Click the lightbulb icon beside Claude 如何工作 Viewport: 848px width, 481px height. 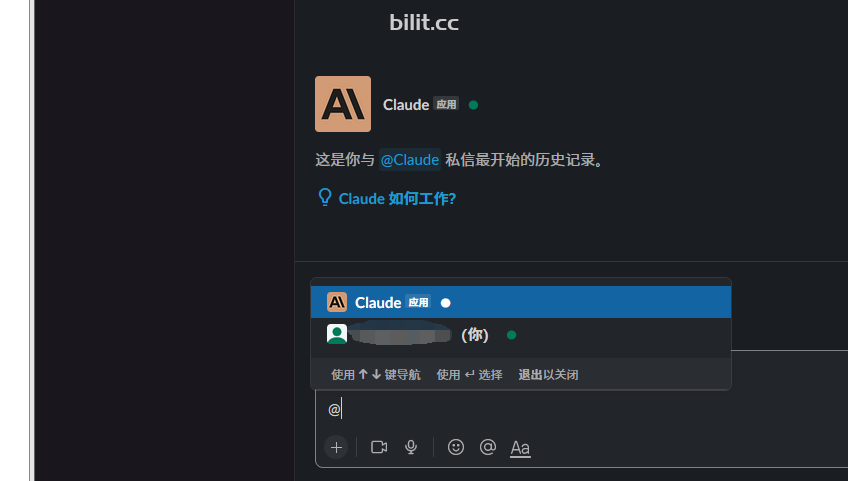click(x=324, y=197)
